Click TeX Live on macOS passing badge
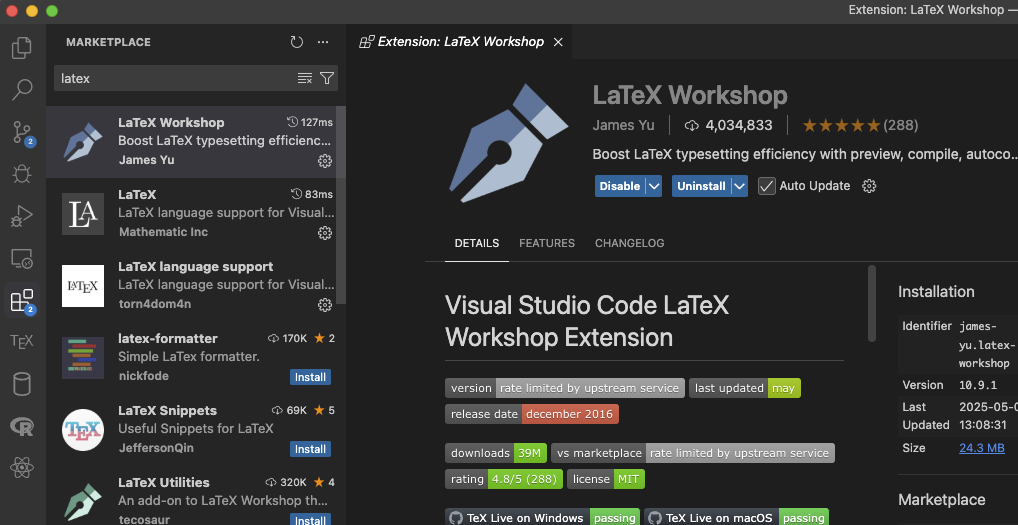Screen dimensions: 1018x525 pyautogui.click(x=737, y=517)
